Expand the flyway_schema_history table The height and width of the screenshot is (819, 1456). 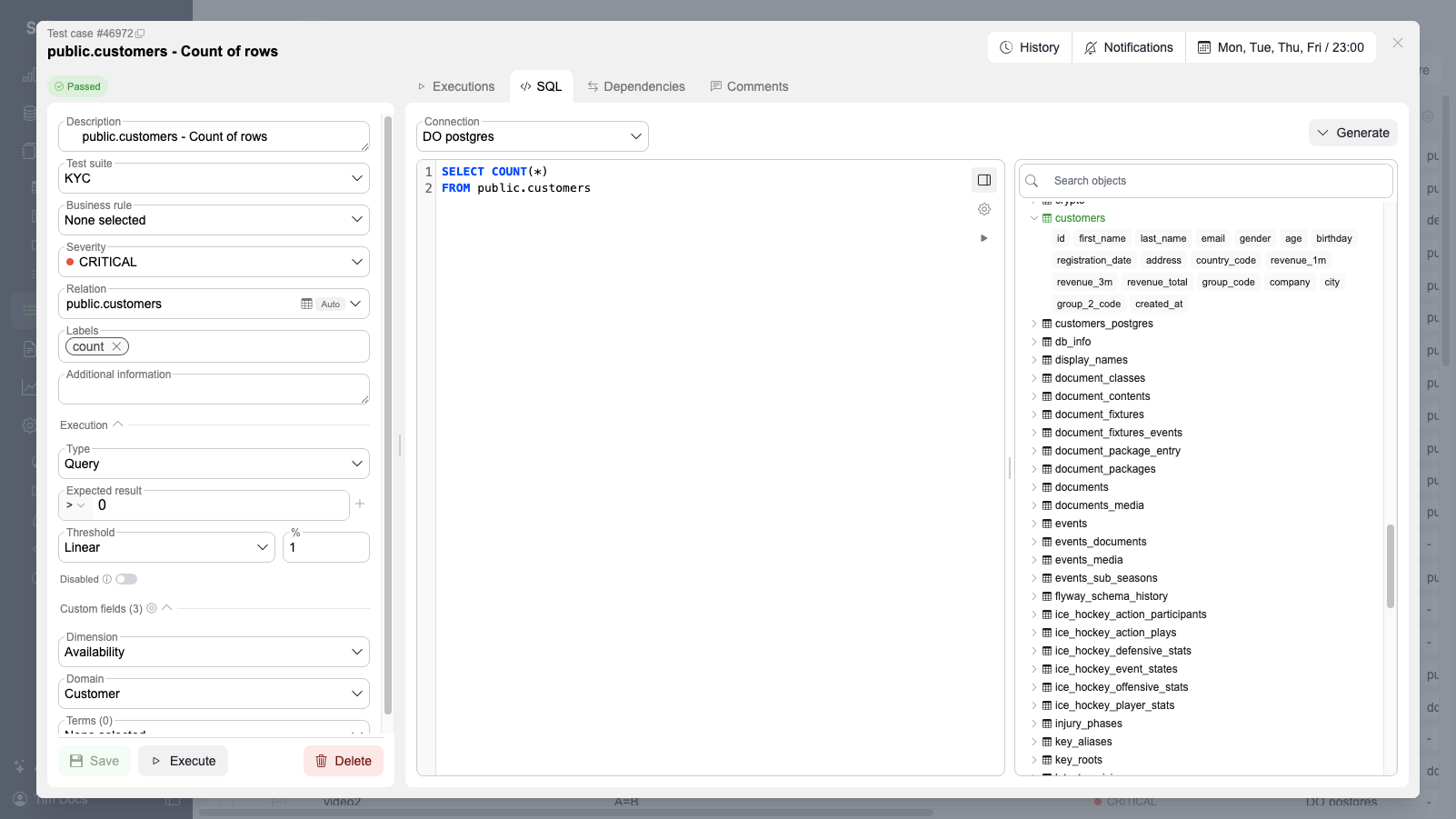[x=1034, y=596]
